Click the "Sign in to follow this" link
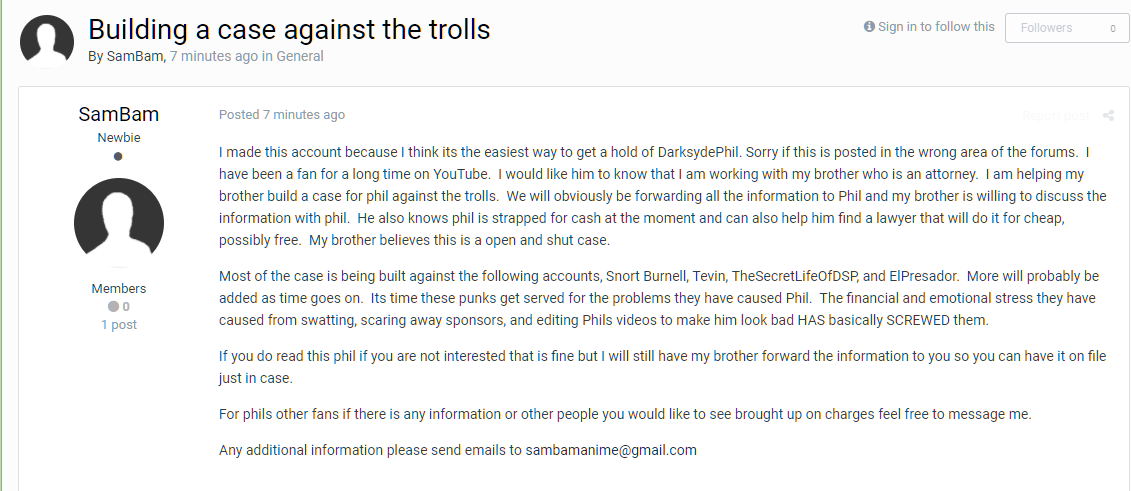 (x=936, y=27)
